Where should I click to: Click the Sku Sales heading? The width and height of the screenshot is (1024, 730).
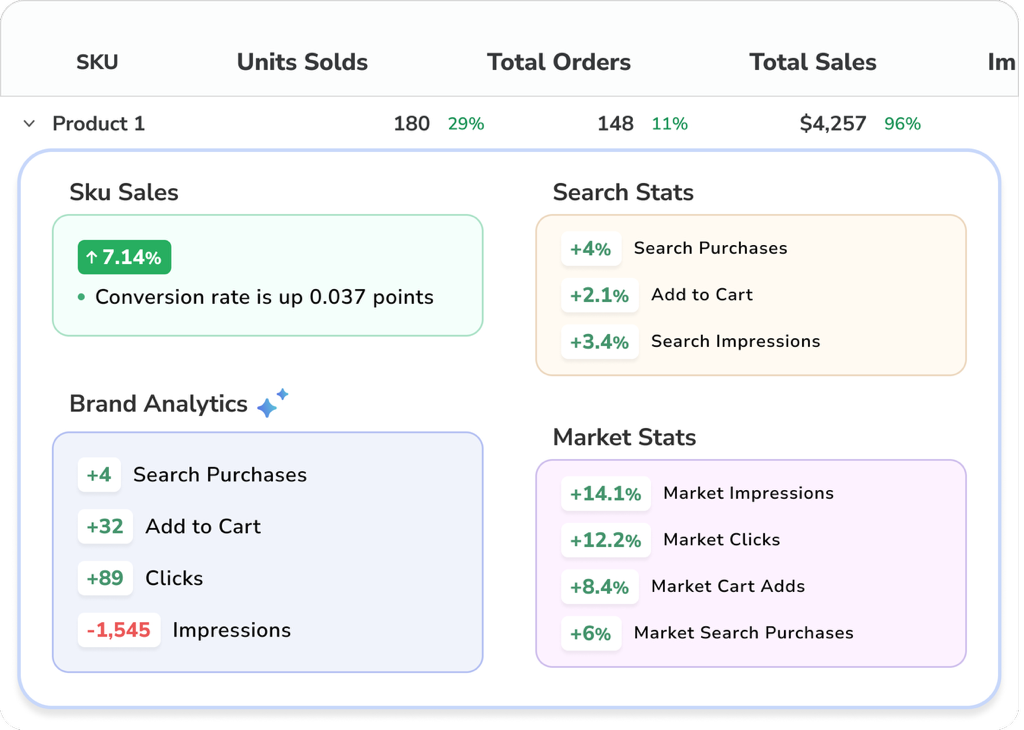(124, 193)
